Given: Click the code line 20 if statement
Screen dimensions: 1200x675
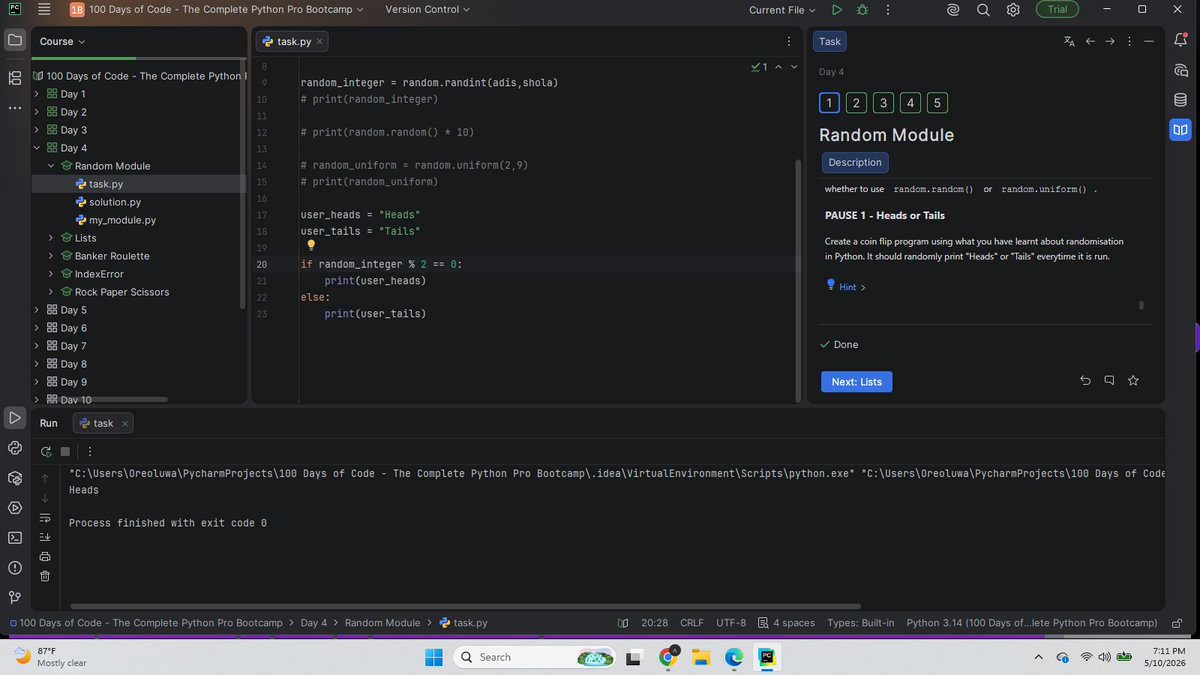Looking at the screenshot, I should point(381,264).
